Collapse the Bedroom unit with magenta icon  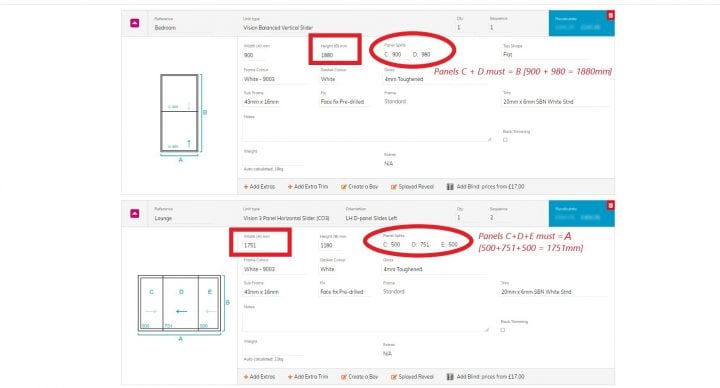pos(135,23)
